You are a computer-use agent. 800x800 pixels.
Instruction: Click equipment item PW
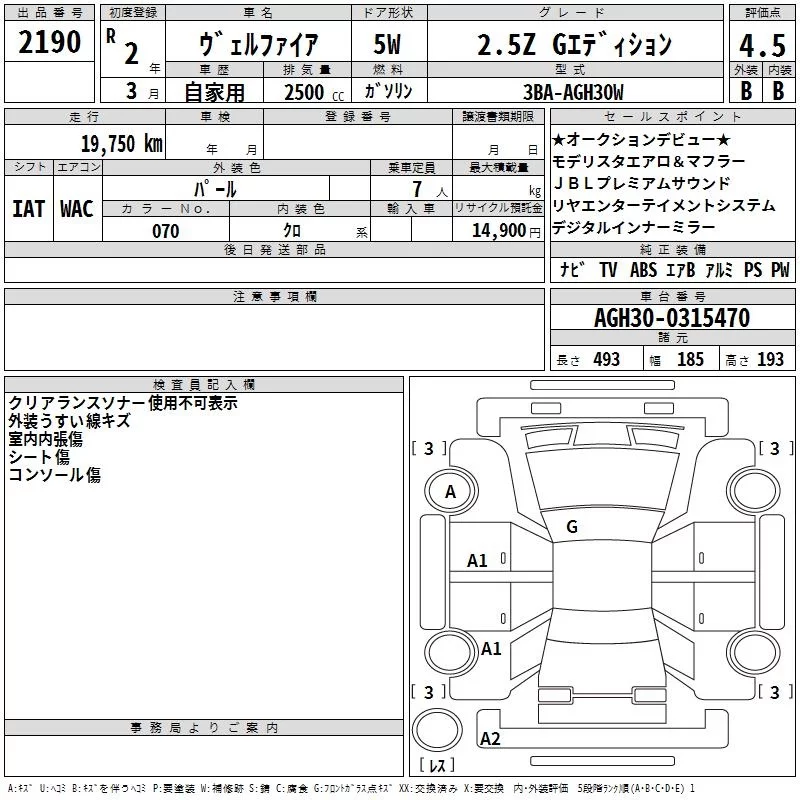[x=780, y=269]
